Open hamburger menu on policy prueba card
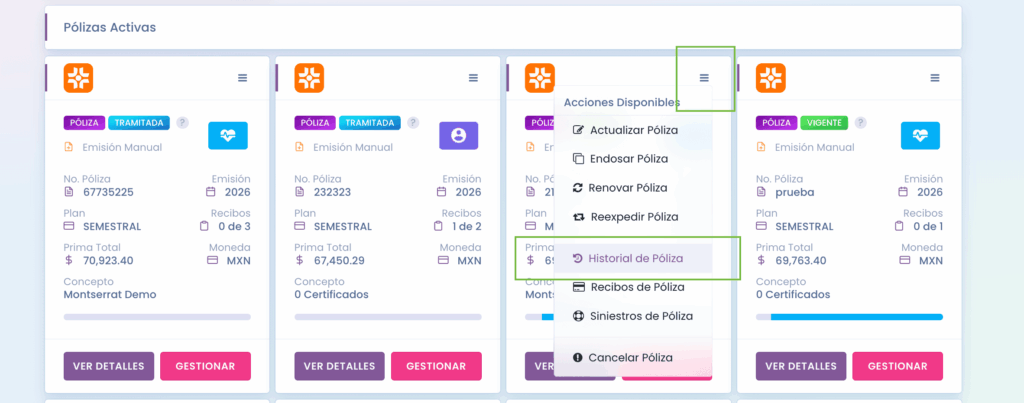Viewport: 1024px width, 403px height. click(935, 78)
